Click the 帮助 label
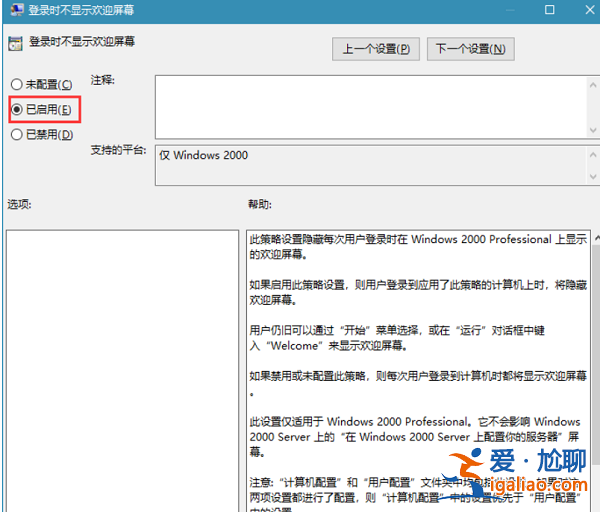 [x=259, y=204]
